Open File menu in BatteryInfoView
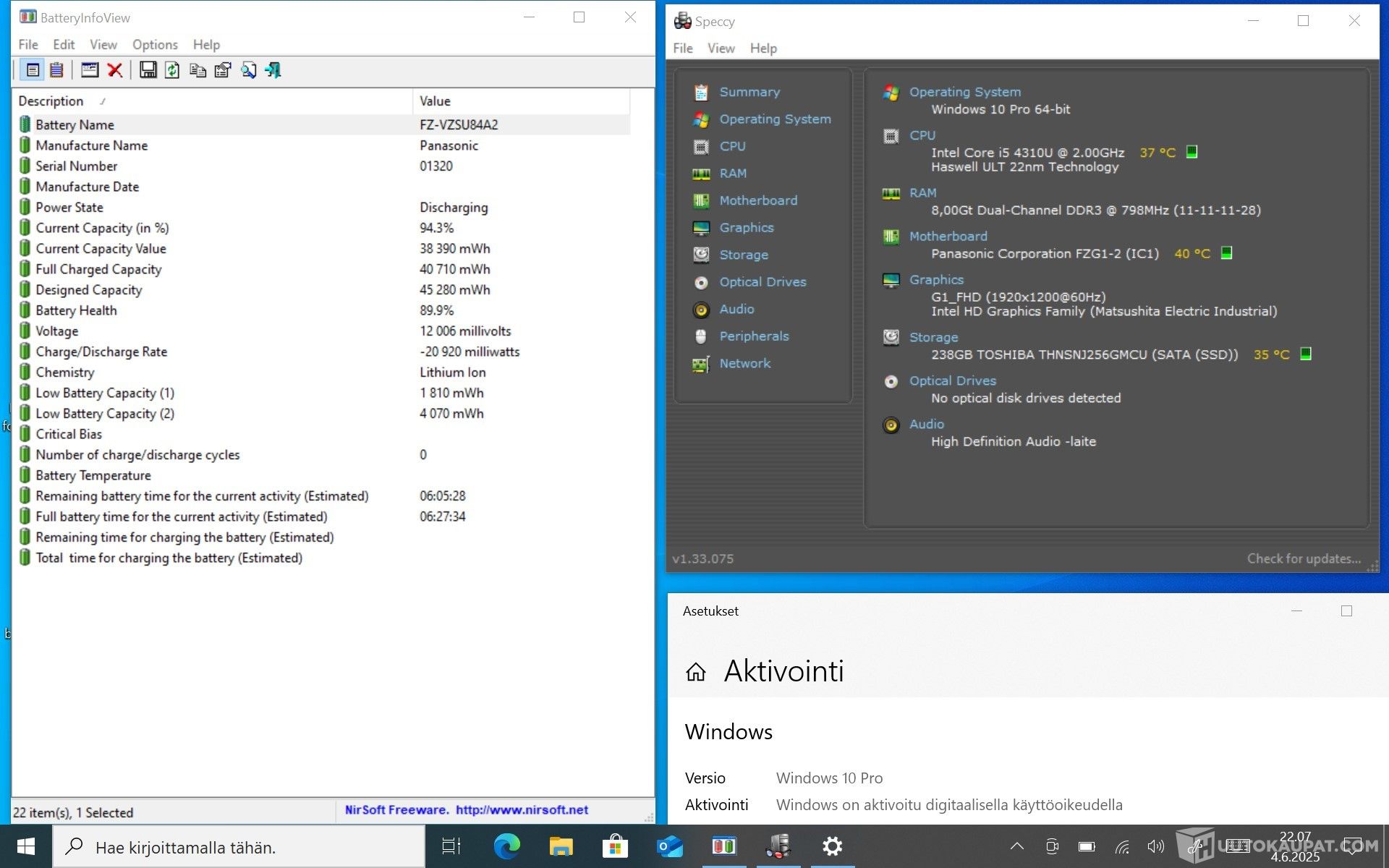 28,45
